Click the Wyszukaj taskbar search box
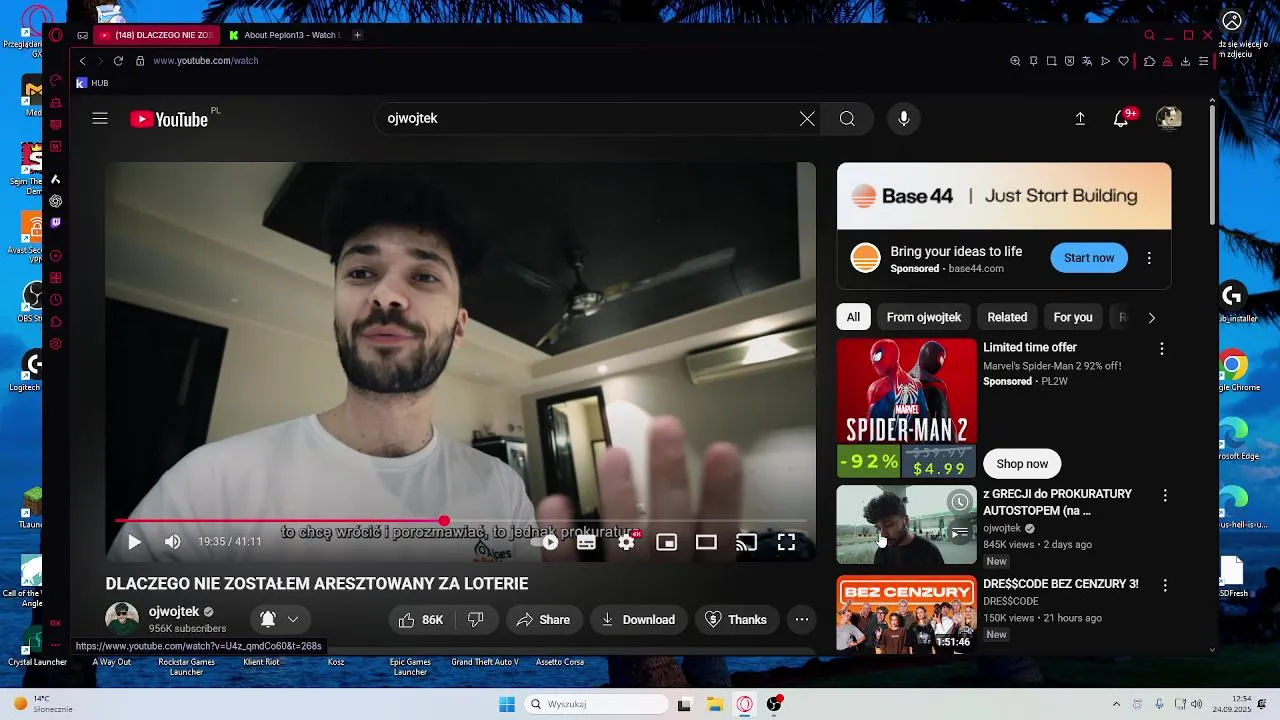This screenshot has height=720, width=1280. click(597, 704)
